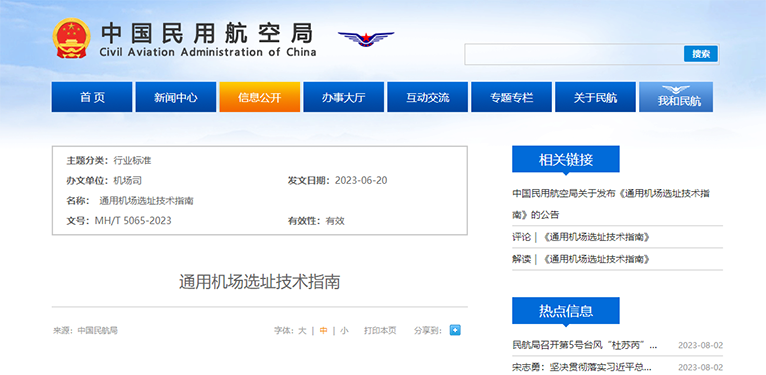Click main title 通用机场选址技术指南

(x=259, y=282)
